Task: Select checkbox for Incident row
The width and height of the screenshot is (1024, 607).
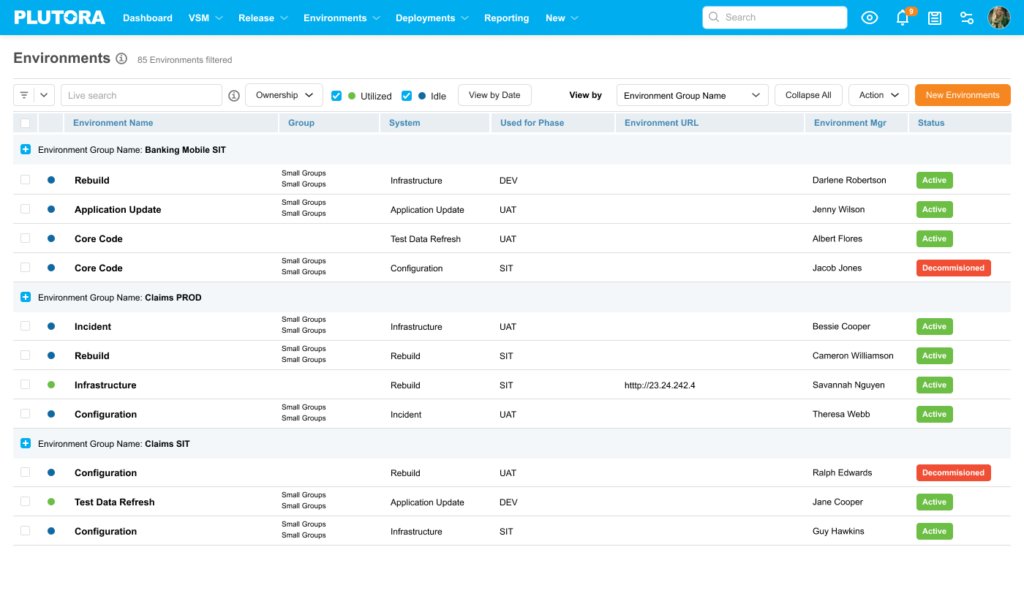Action: [x=25, y=326]
